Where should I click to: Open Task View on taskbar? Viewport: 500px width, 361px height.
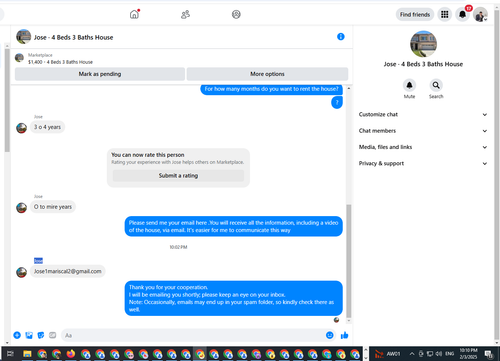click(x=10, y=354)
